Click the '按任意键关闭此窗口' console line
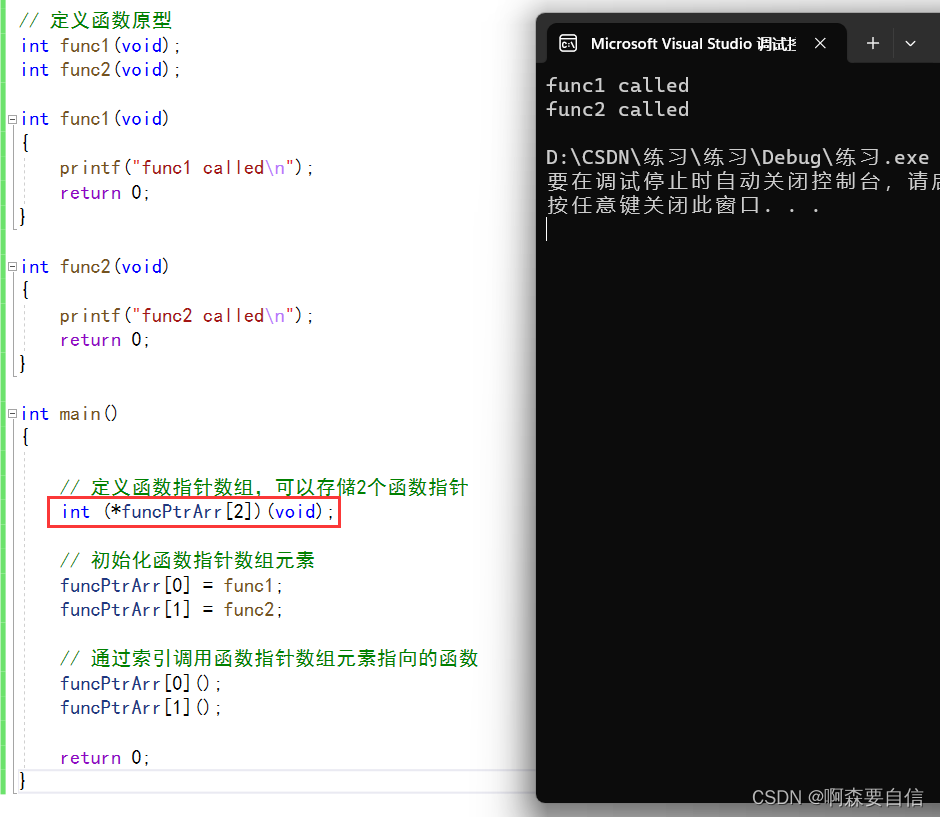The width and height of the screenshot is (940, 817). [682, 206]
